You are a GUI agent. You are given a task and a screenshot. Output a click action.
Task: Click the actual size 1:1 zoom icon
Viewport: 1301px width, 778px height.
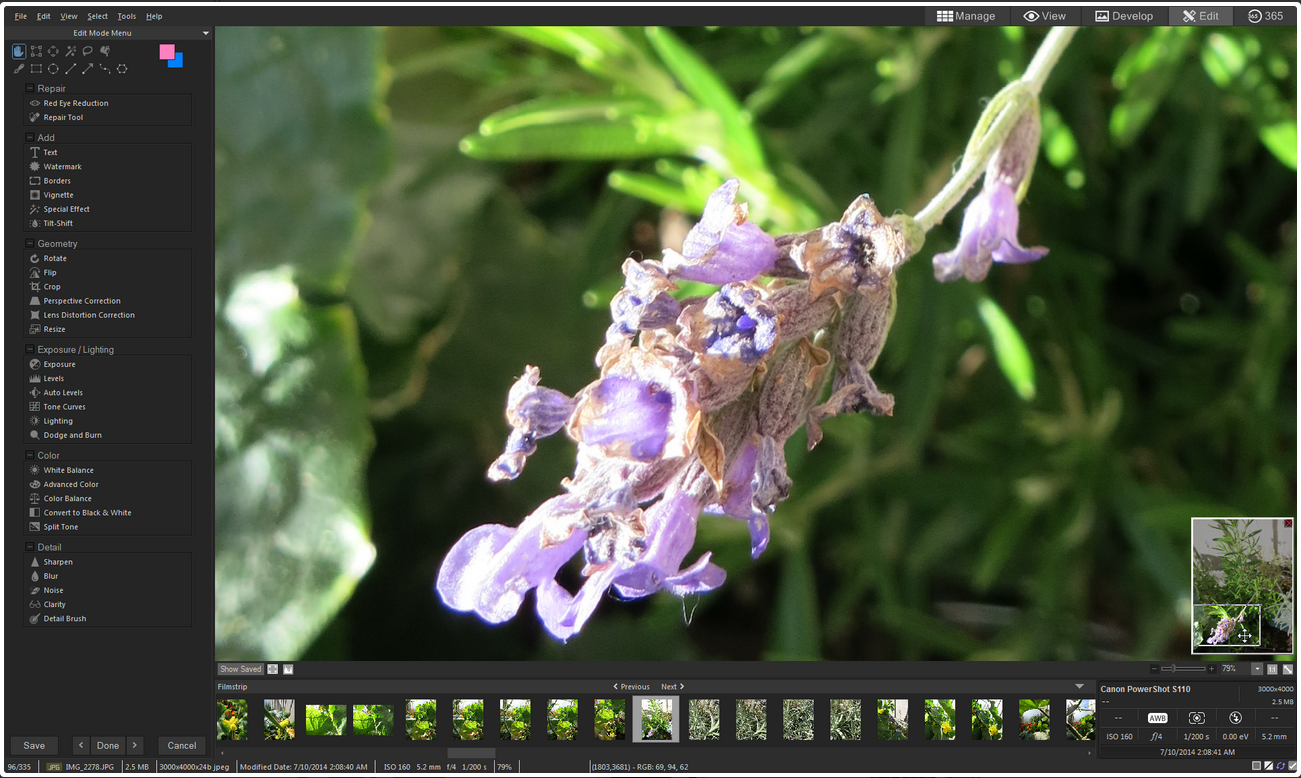point(1272,669)
